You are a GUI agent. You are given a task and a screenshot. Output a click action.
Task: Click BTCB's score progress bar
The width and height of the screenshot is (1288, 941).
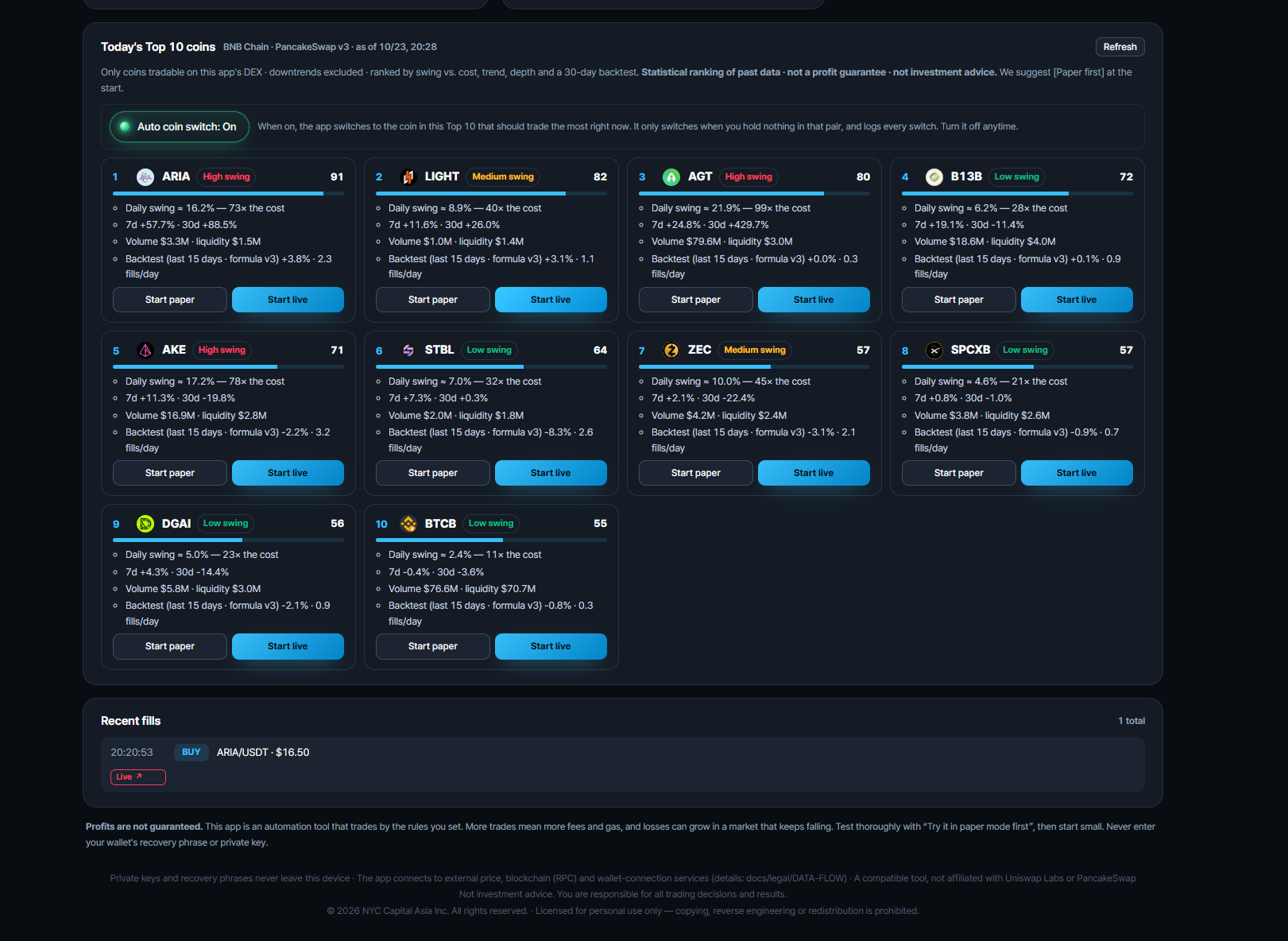pos(491,540)
